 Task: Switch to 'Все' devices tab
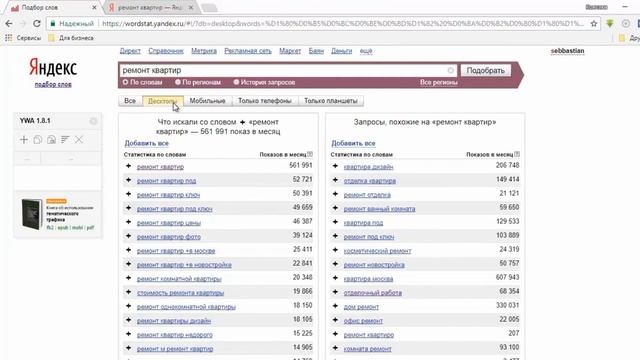click(130, 101)
